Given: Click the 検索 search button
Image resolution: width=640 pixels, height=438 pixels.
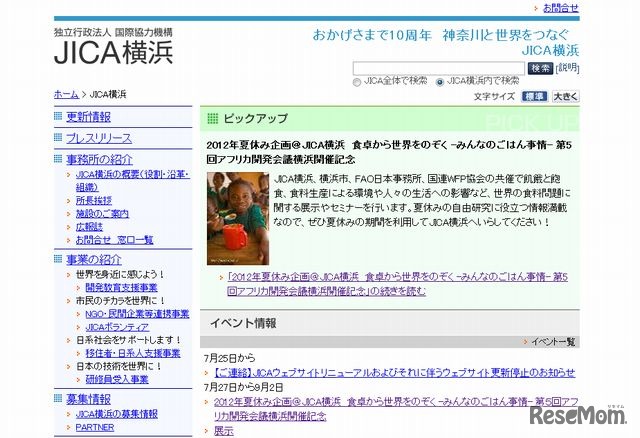Looking at the screenshot, I should (540, 68).
